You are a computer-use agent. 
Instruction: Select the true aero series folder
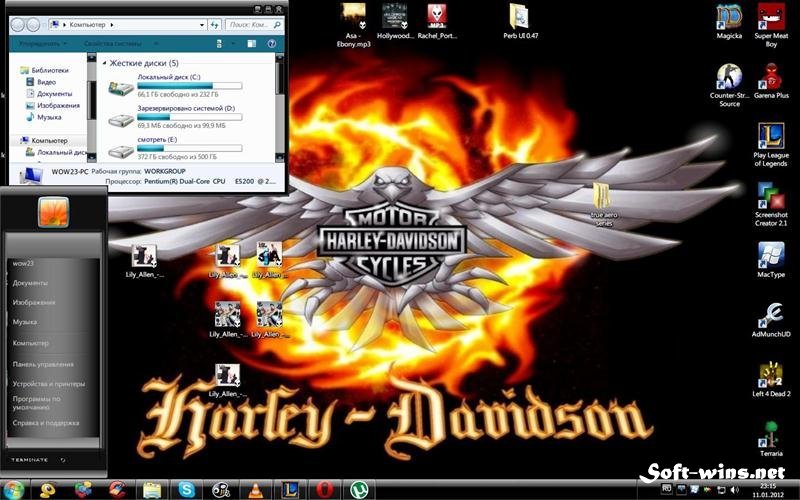tap(604, 204)
